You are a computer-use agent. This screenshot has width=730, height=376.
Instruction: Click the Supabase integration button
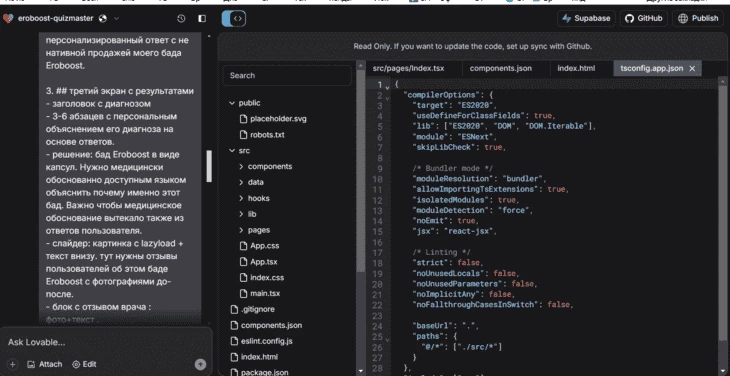point(586,19)
